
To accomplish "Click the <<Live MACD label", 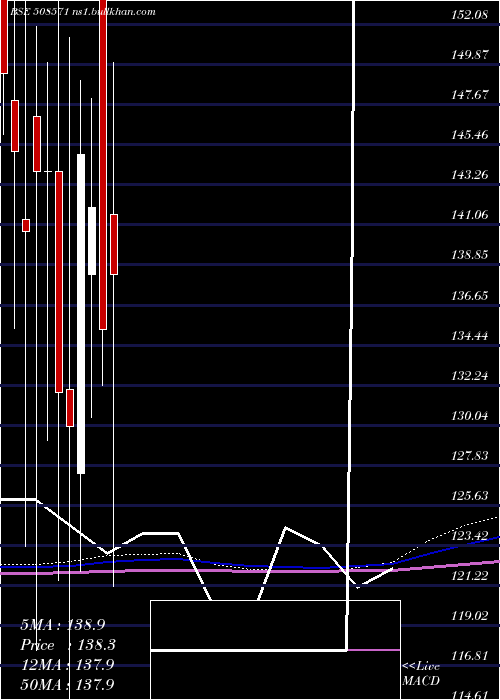I will coord(421,673).
